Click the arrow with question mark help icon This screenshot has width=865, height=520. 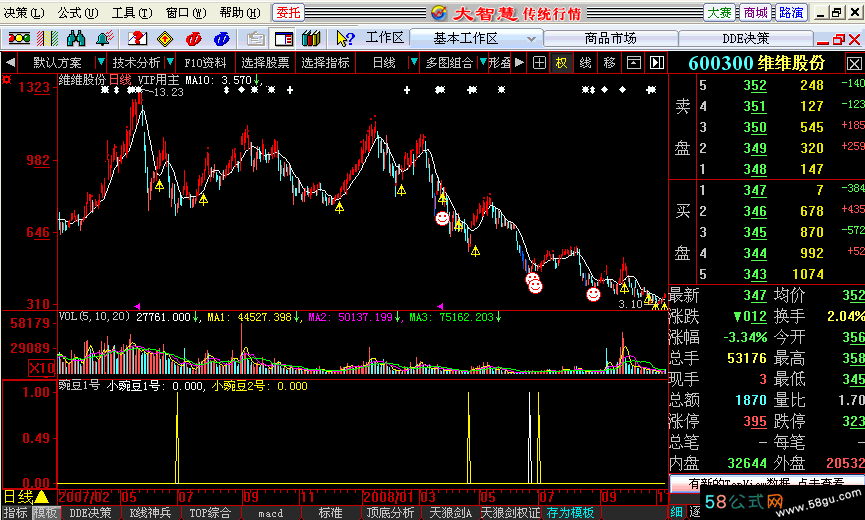[345, 39]
